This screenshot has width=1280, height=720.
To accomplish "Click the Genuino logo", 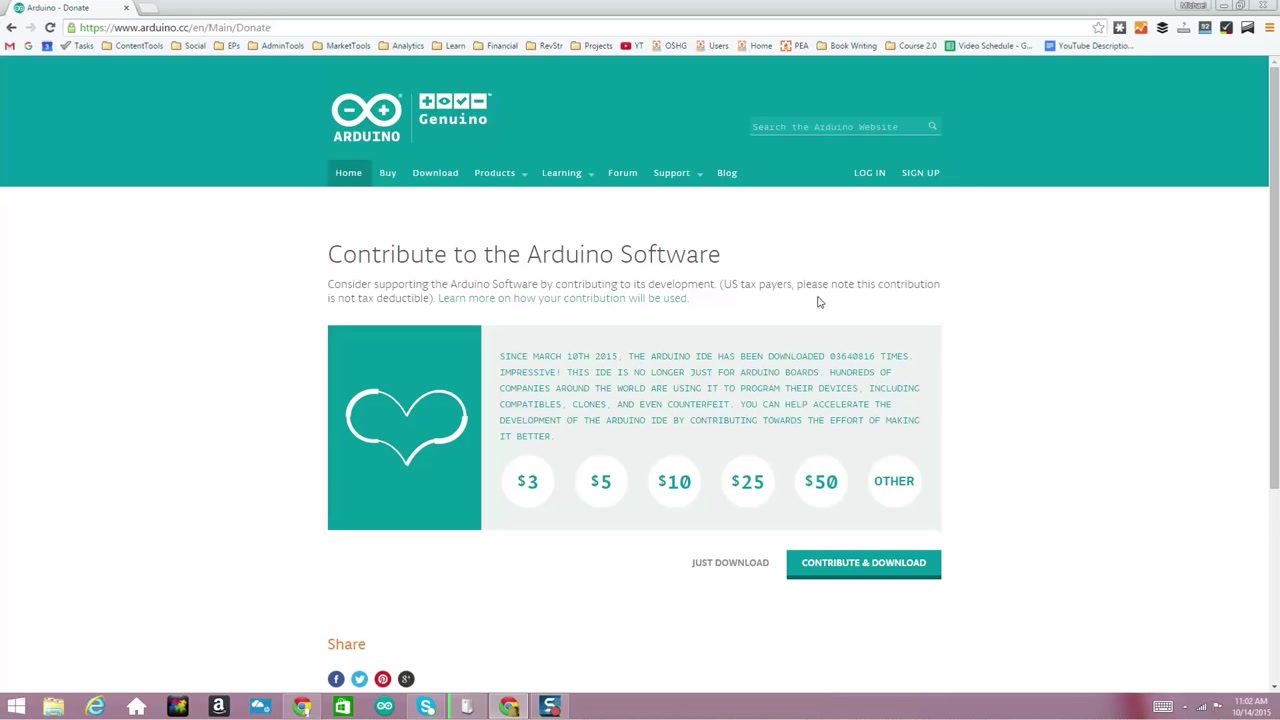I will pyautogui.click(x=454, y=109).
